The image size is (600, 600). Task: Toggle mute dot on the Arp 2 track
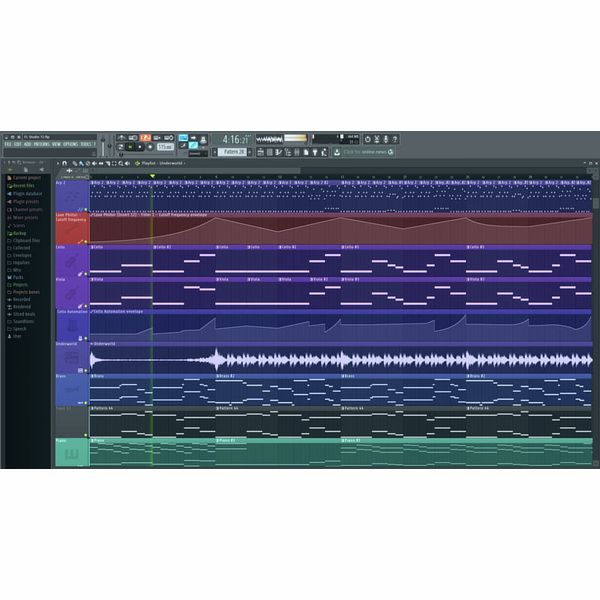click(x=86, y=210)
